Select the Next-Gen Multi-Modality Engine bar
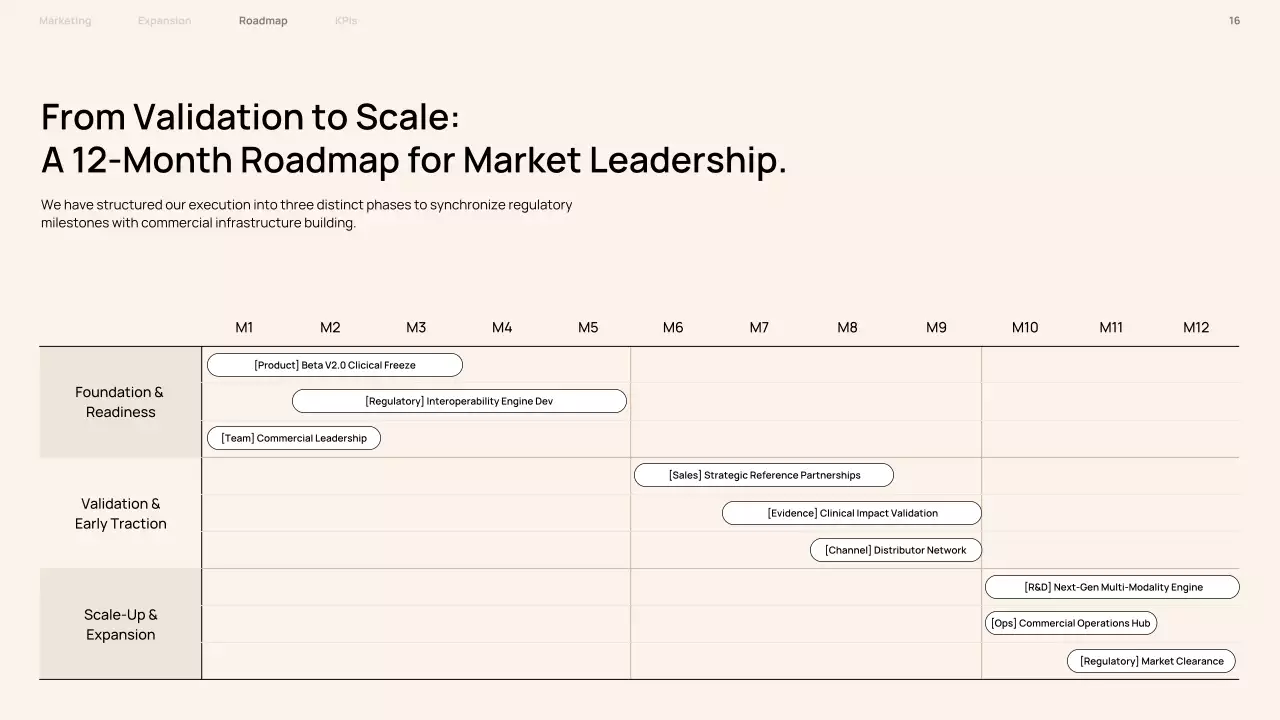The height and width of the screenshot is (720, 1280). (1112, 587)
